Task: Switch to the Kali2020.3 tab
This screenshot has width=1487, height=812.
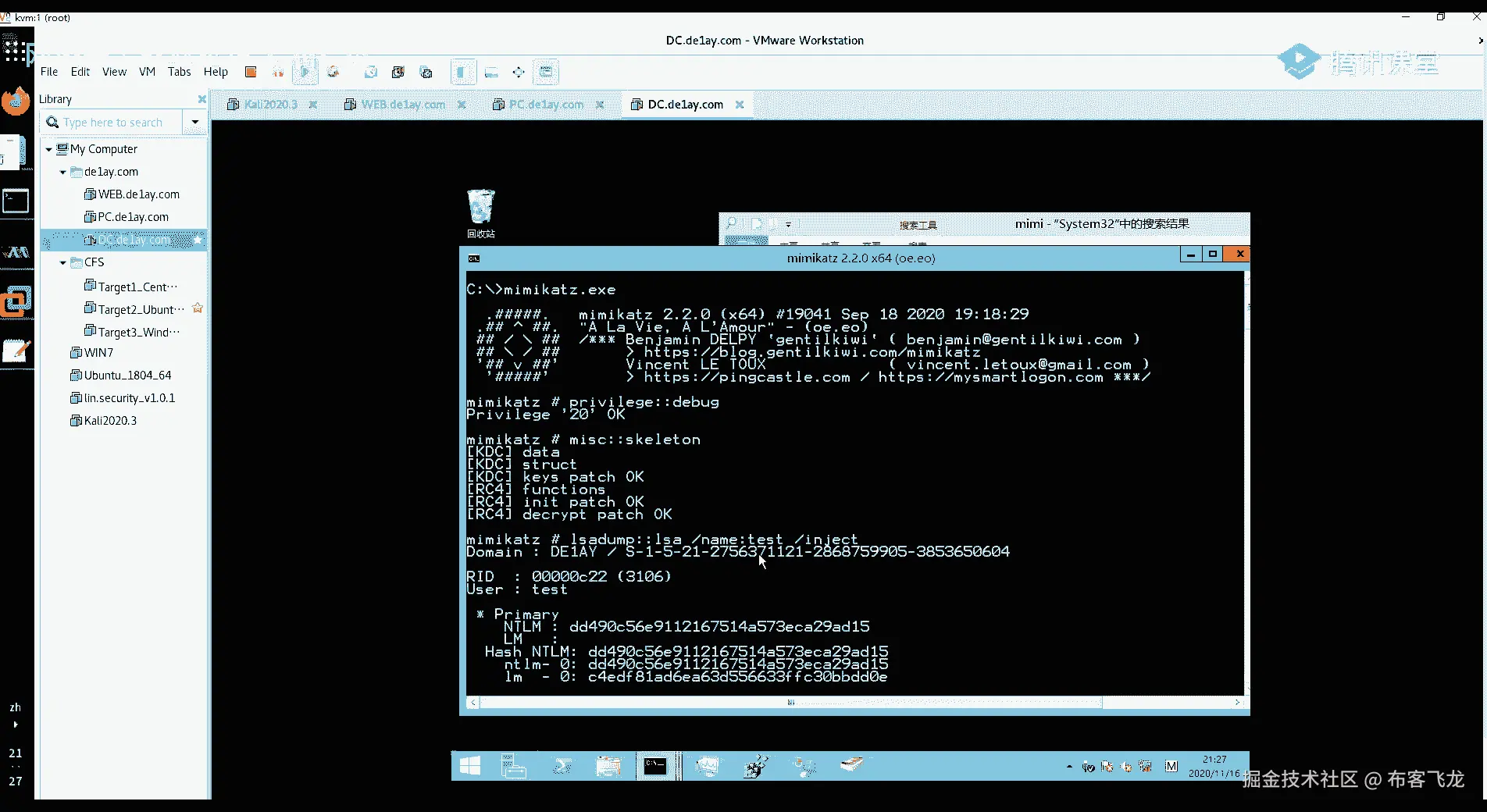Action: [x=270, y=105]
